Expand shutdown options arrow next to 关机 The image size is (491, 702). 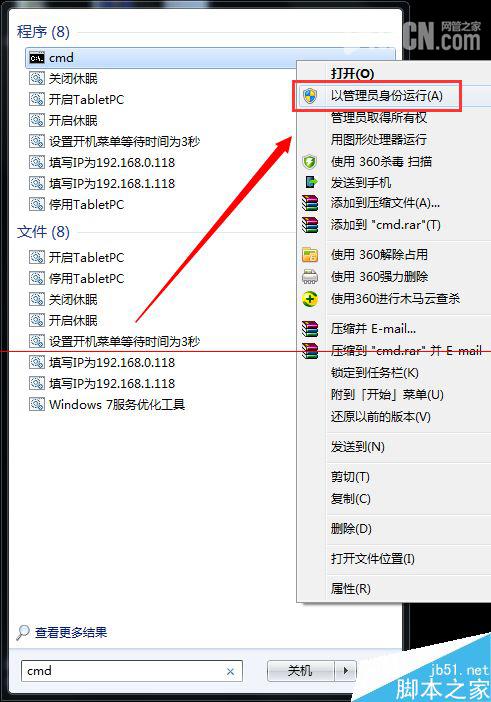pyautogui.click(x=346, y=671)
